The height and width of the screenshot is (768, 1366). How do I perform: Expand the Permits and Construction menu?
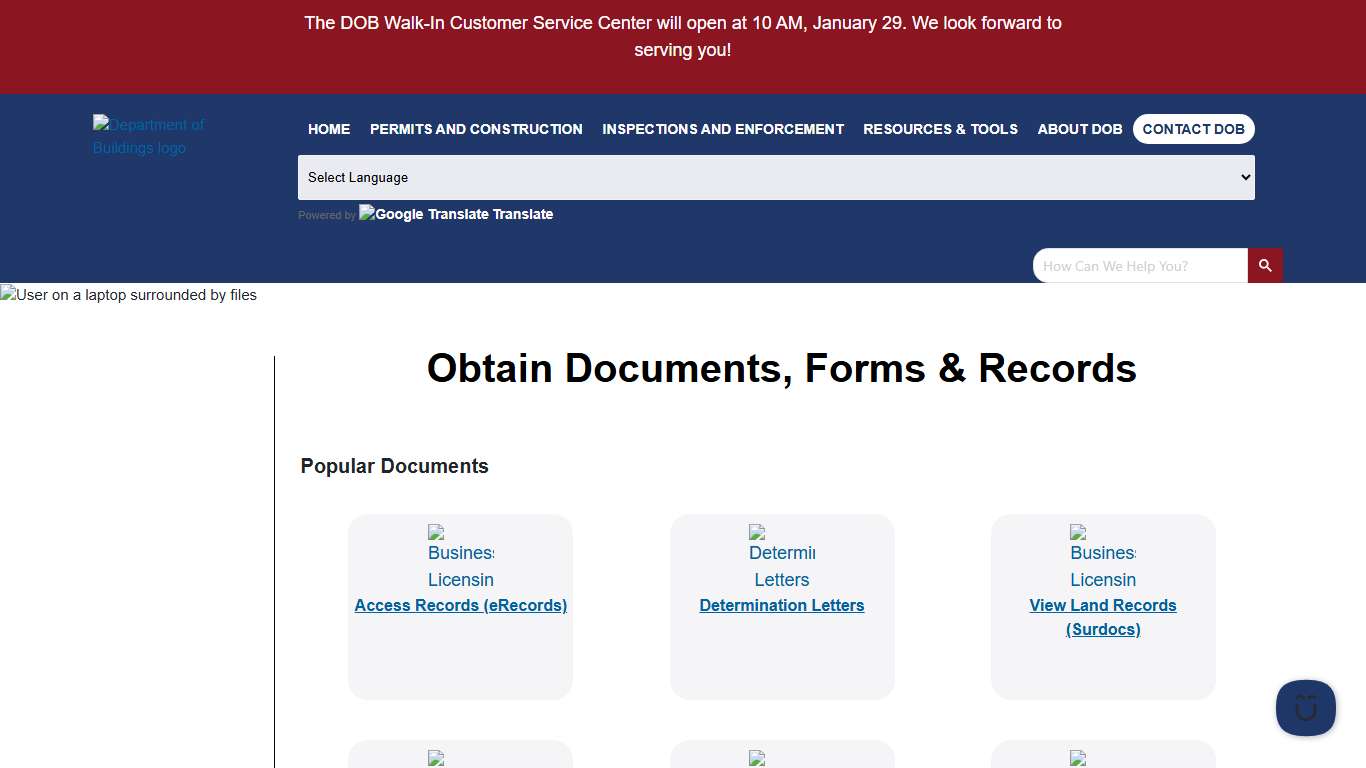pyautogui.click(x=475, y=129)
